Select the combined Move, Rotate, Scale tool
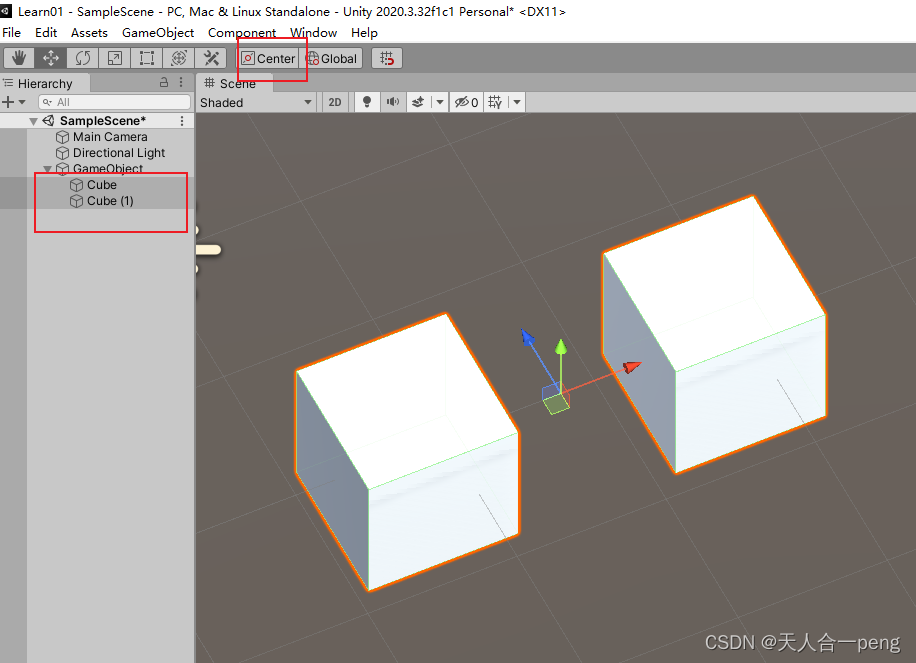The height and width of the screenshot is (663, 916). pos(178,58)
